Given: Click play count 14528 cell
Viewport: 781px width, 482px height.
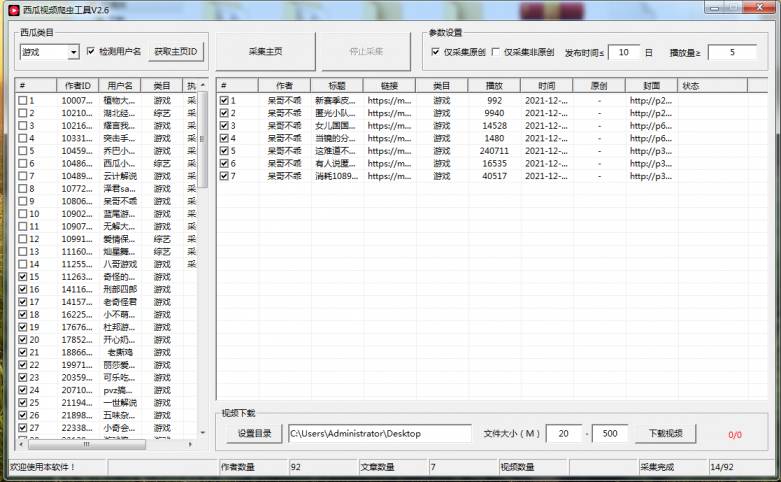Looking at the screenshot, I should click(494, 125).
